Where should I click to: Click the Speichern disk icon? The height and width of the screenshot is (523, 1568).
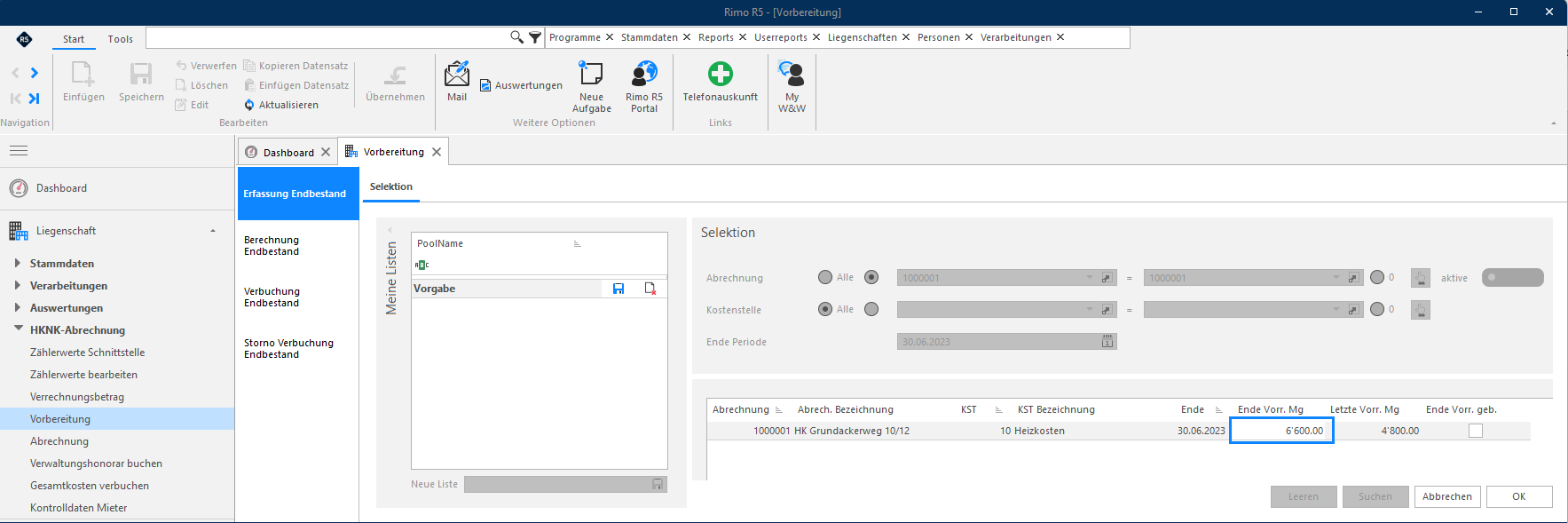click(141, 74)
